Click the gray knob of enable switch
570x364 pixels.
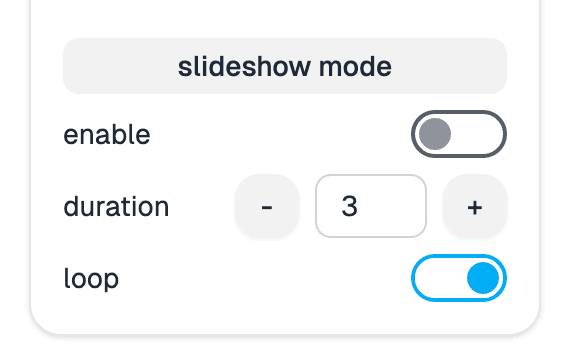(435, 134)
